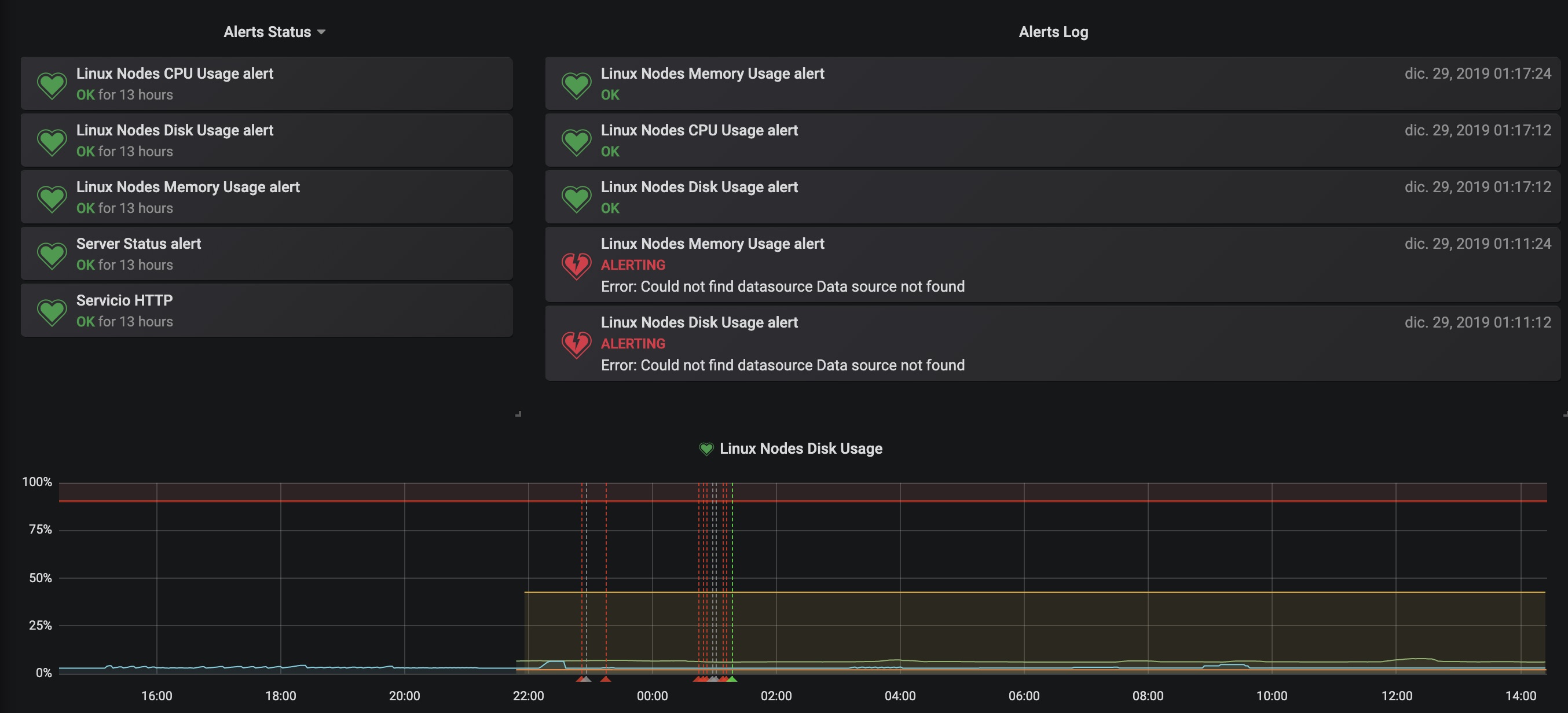Open Server Status alert entry
The width and height of the screenshot is (1568, 713).
coord(138,244)
